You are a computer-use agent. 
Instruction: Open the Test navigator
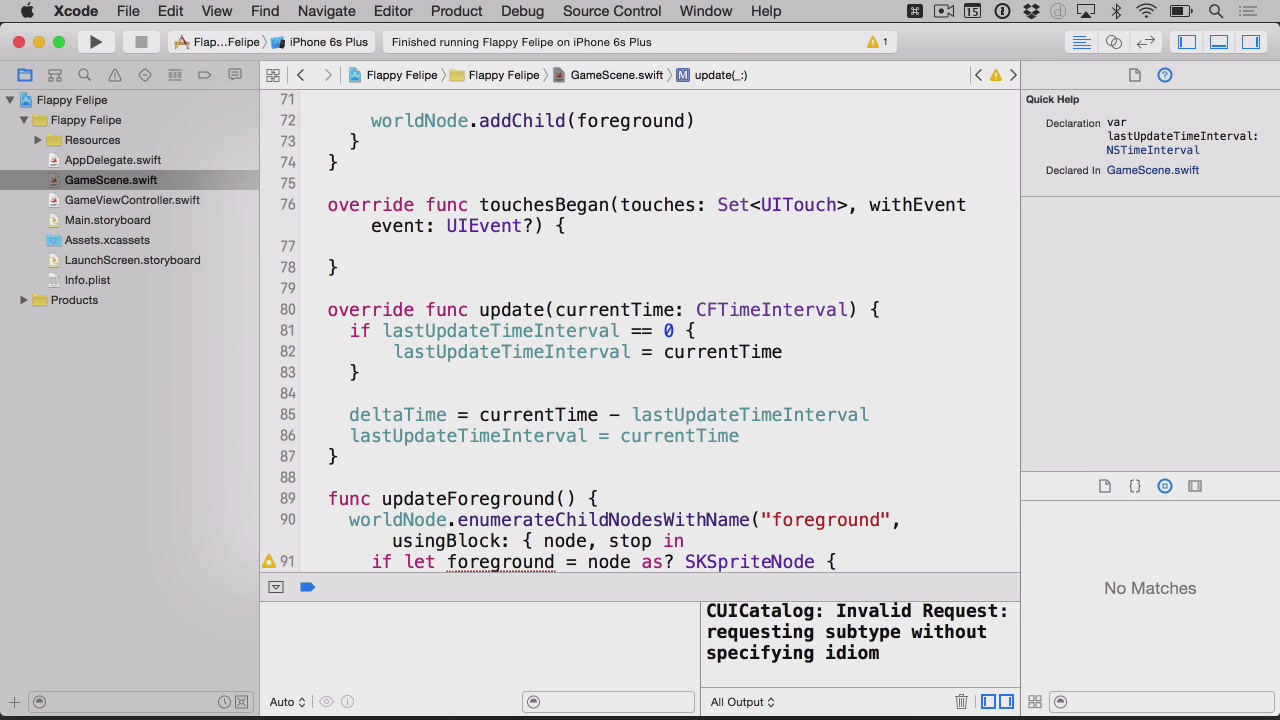145,75
